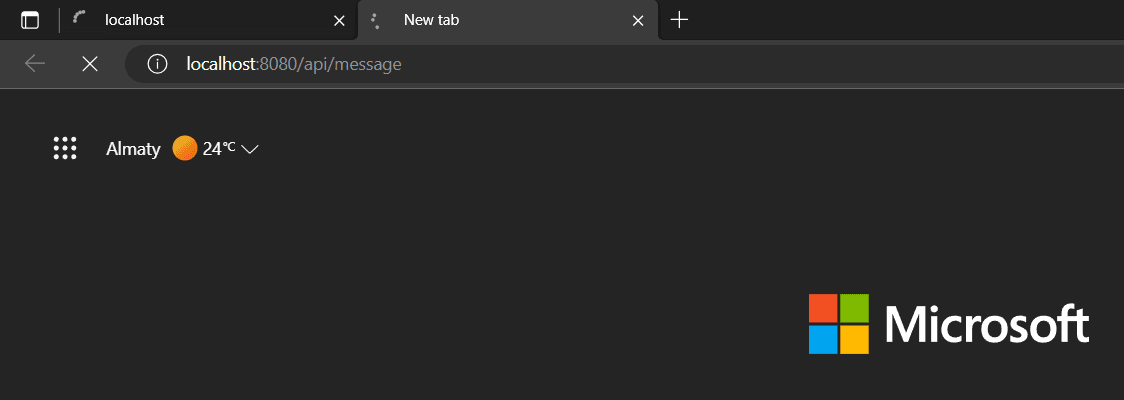Expand the weather dropdown chevron
1124x400 pixels.
click(x=250, y=149)
